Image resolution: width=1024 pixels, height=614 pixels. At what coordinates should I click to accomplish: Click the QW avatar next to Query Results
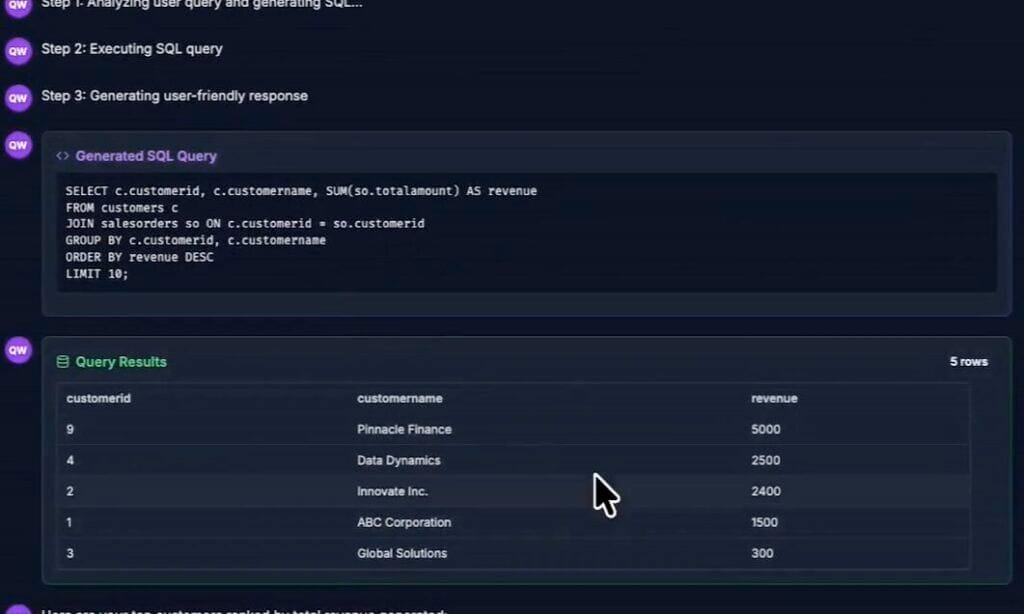[x=18, y=350]
